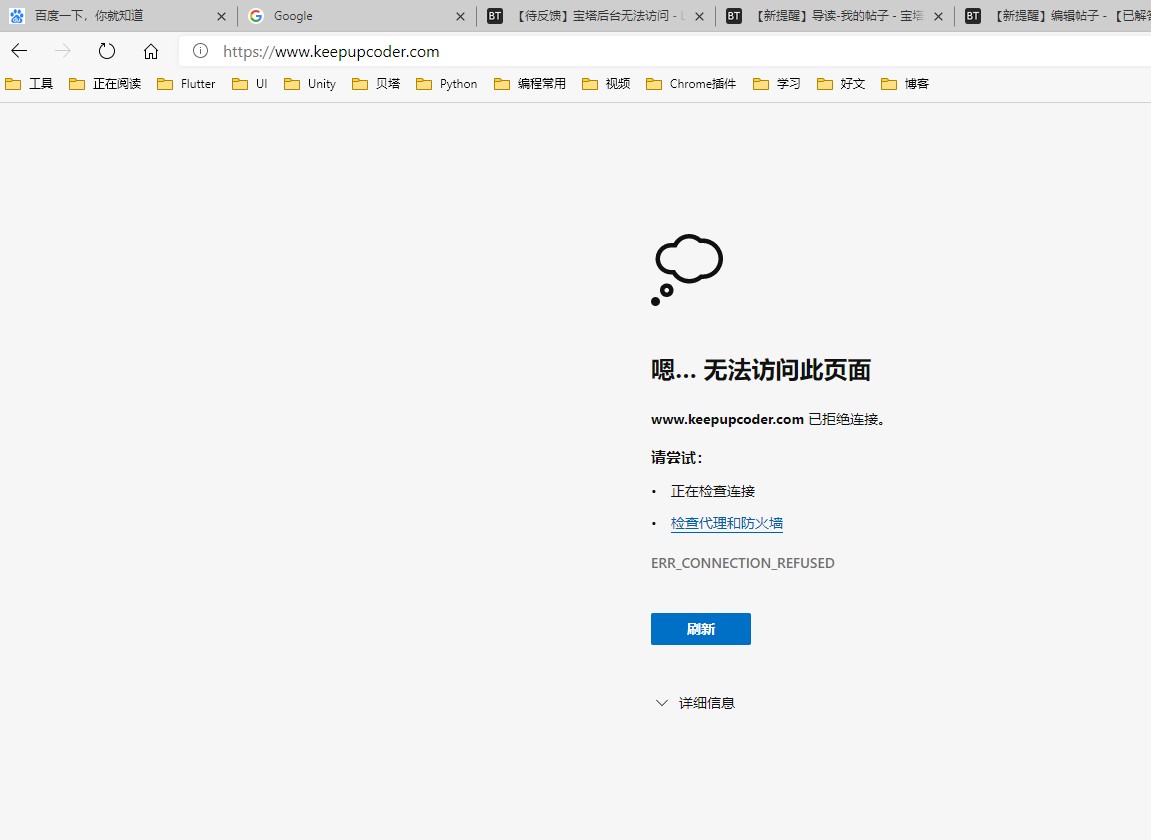Expand the 详细信息 section

pos(695,703)
